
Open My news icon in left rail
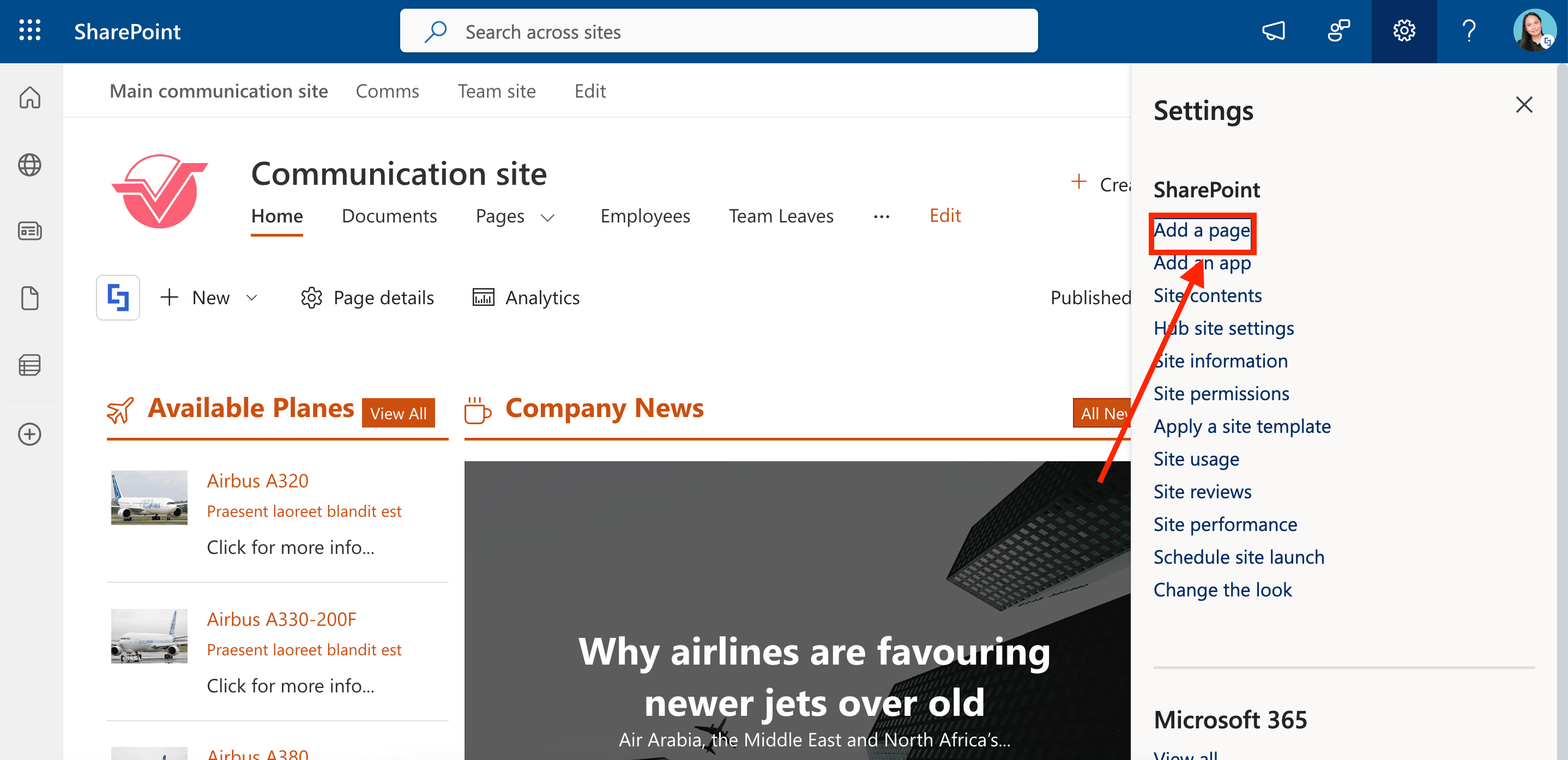point(30,231)
